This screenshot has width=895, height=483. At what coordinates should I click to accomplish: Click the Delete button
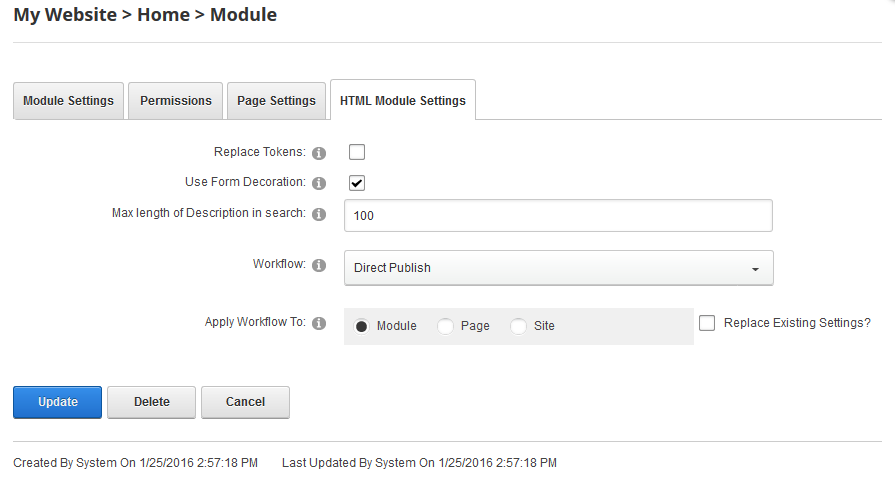point(152,402)
